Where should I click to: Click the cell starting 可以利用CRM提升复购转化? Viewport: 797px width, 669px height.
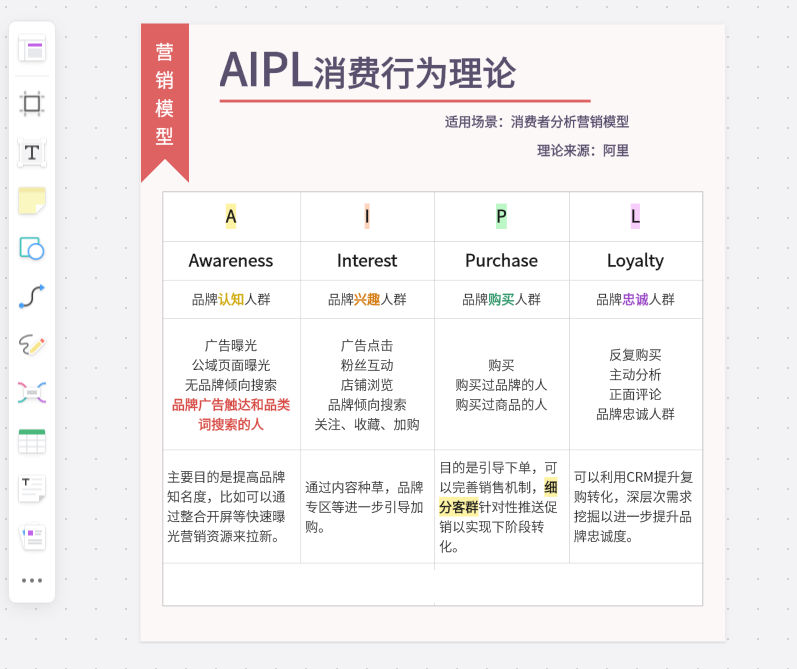(636, 506)
